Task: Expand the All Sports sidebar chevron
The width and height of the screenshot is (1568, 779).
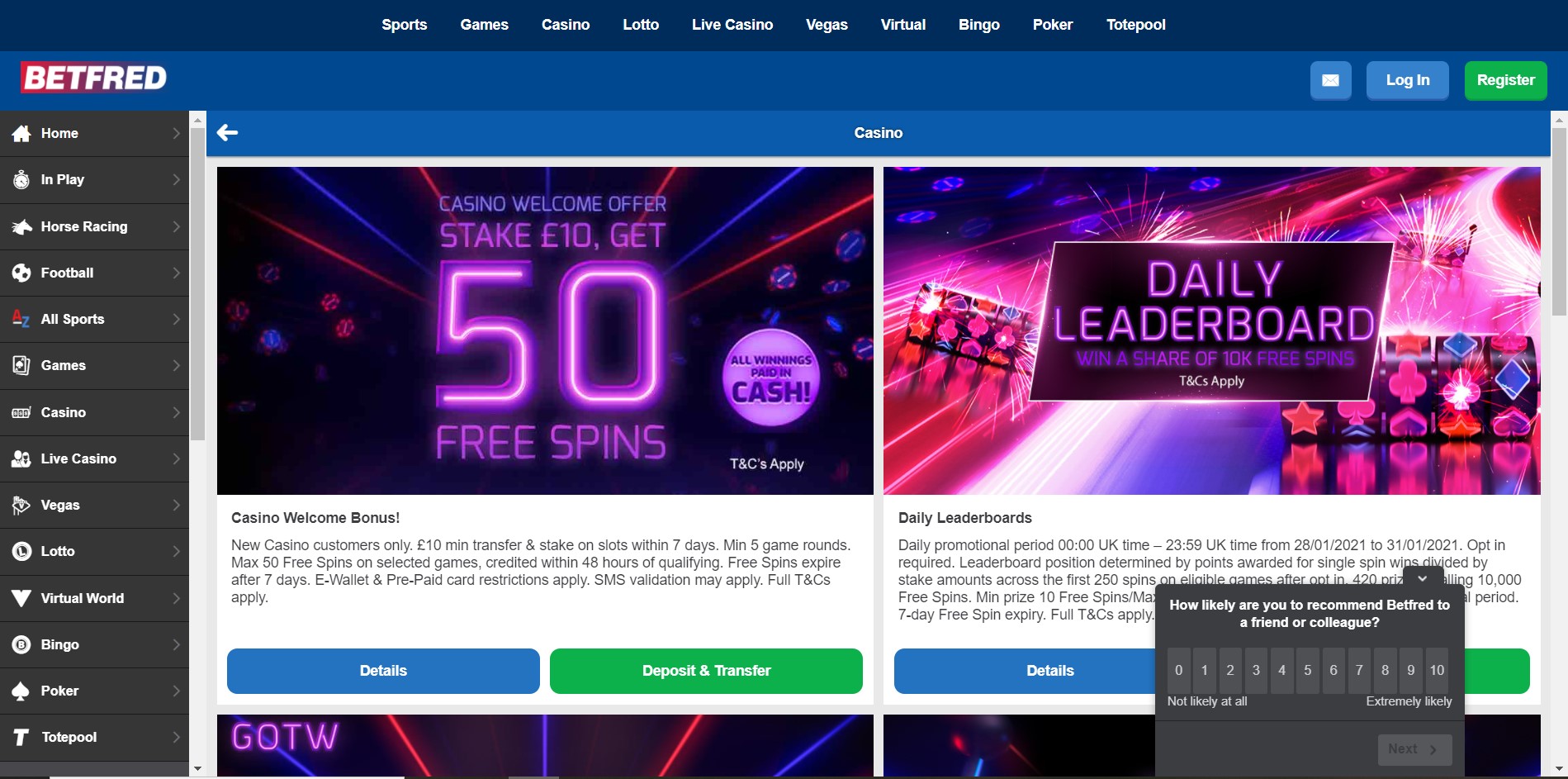Action: tap(176, 319)
